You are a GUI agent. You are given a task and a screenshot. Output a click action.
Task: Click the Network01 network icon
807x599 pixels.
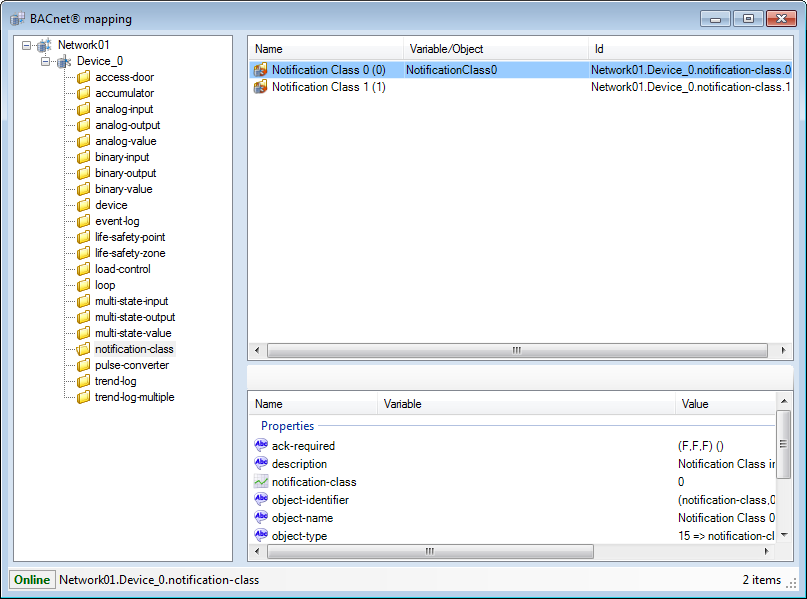[45, 45]
